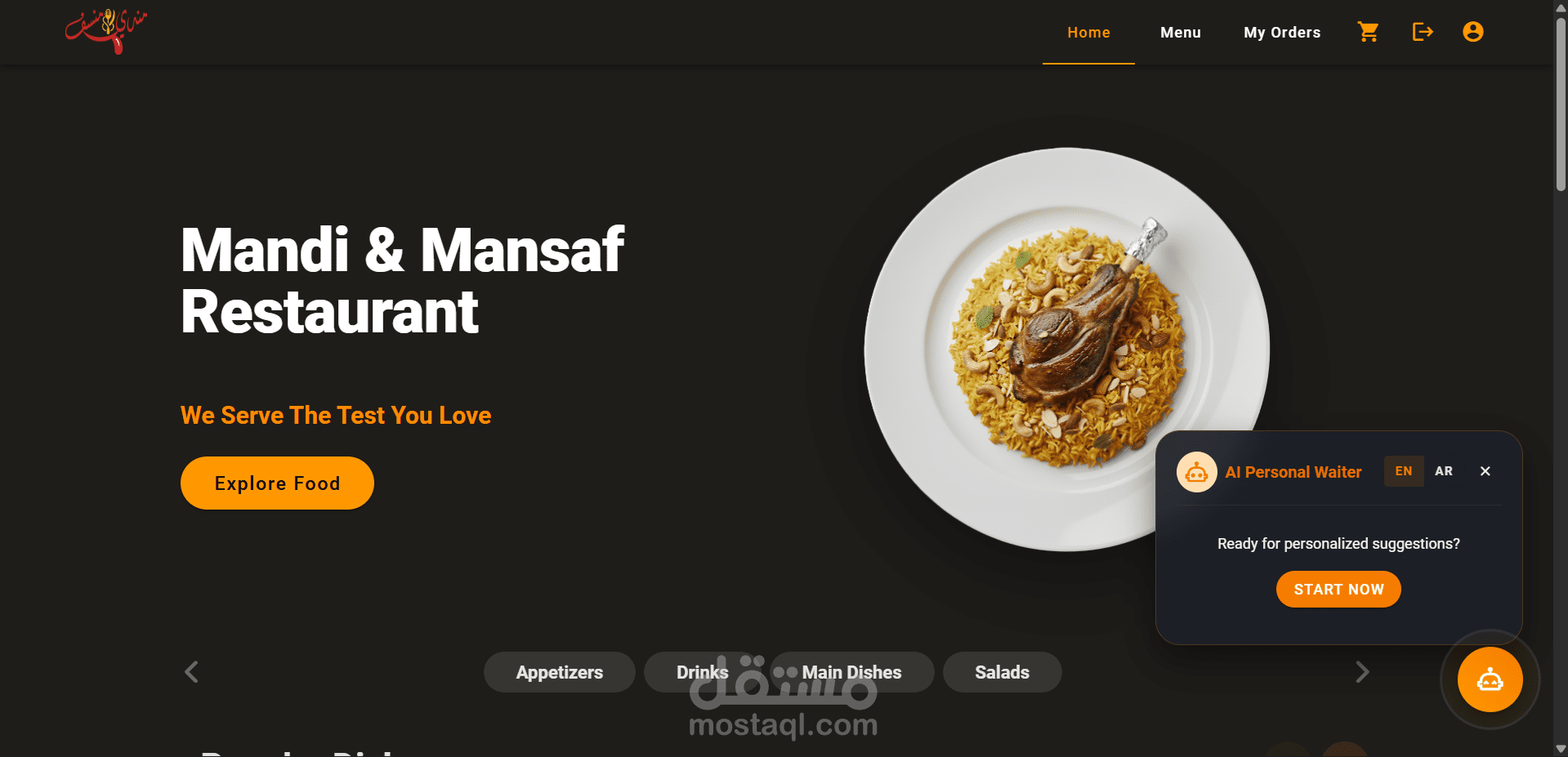Select the Home nav tab
The image size is (1568, 757).
1088,33
